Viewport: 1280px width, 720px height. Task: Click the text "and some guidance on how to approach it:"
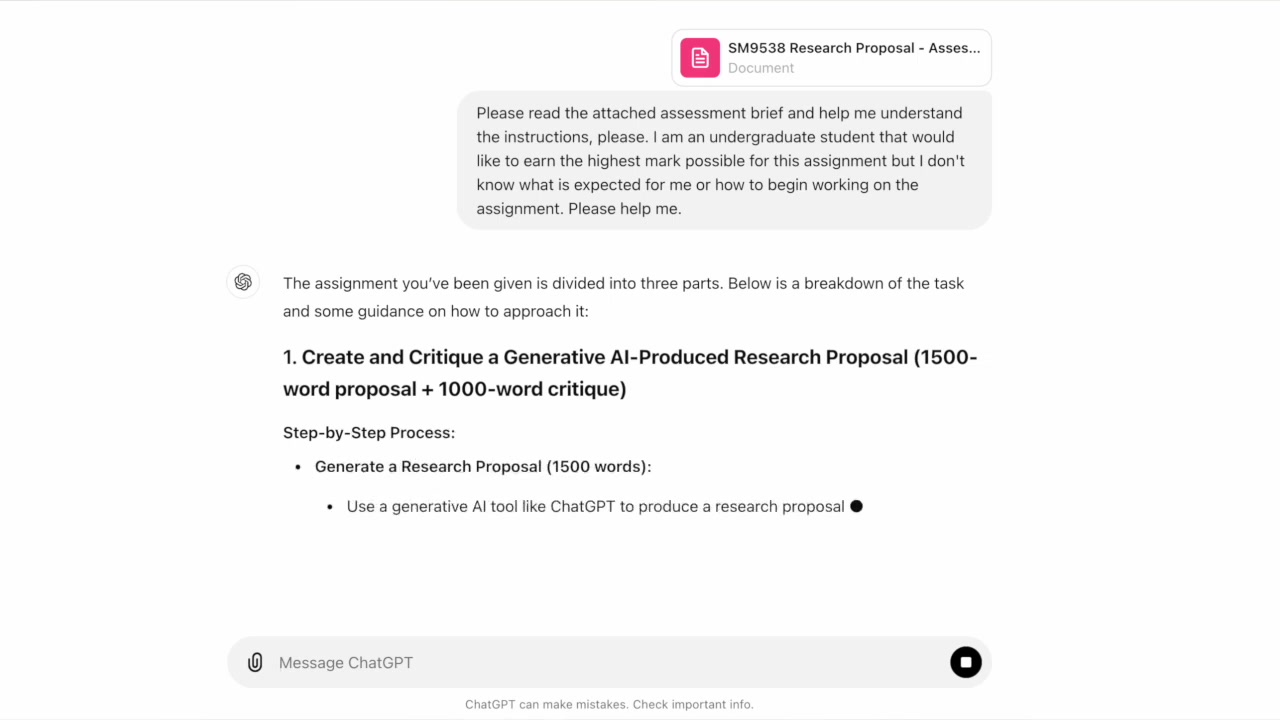point(436,311)
